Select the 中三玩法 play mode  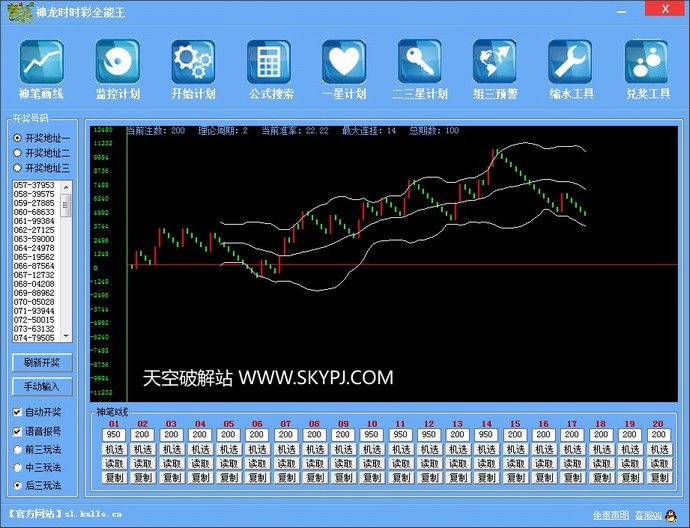(17, 467)
